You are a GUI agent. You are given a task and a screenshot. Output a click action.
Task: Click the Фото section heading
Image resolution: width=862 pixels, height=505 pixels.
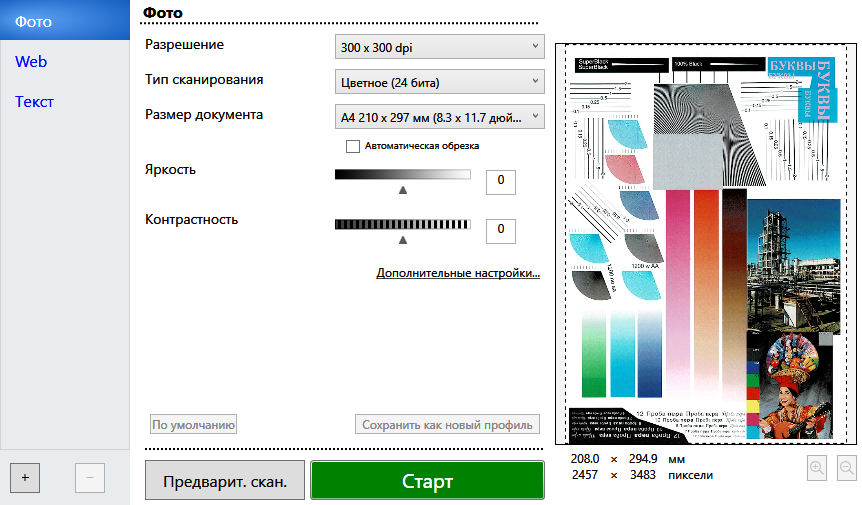[163, 13]
